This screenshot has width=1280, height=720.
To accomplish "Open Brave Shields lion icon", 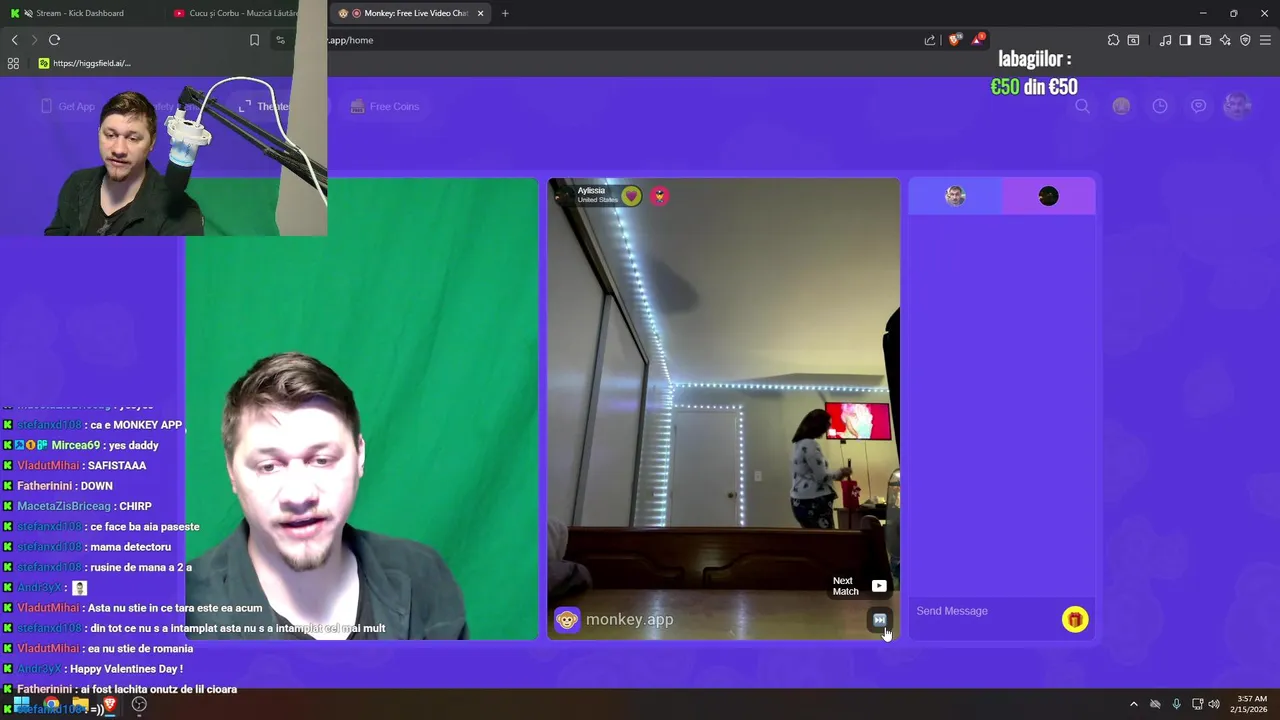I will [954, 40].
